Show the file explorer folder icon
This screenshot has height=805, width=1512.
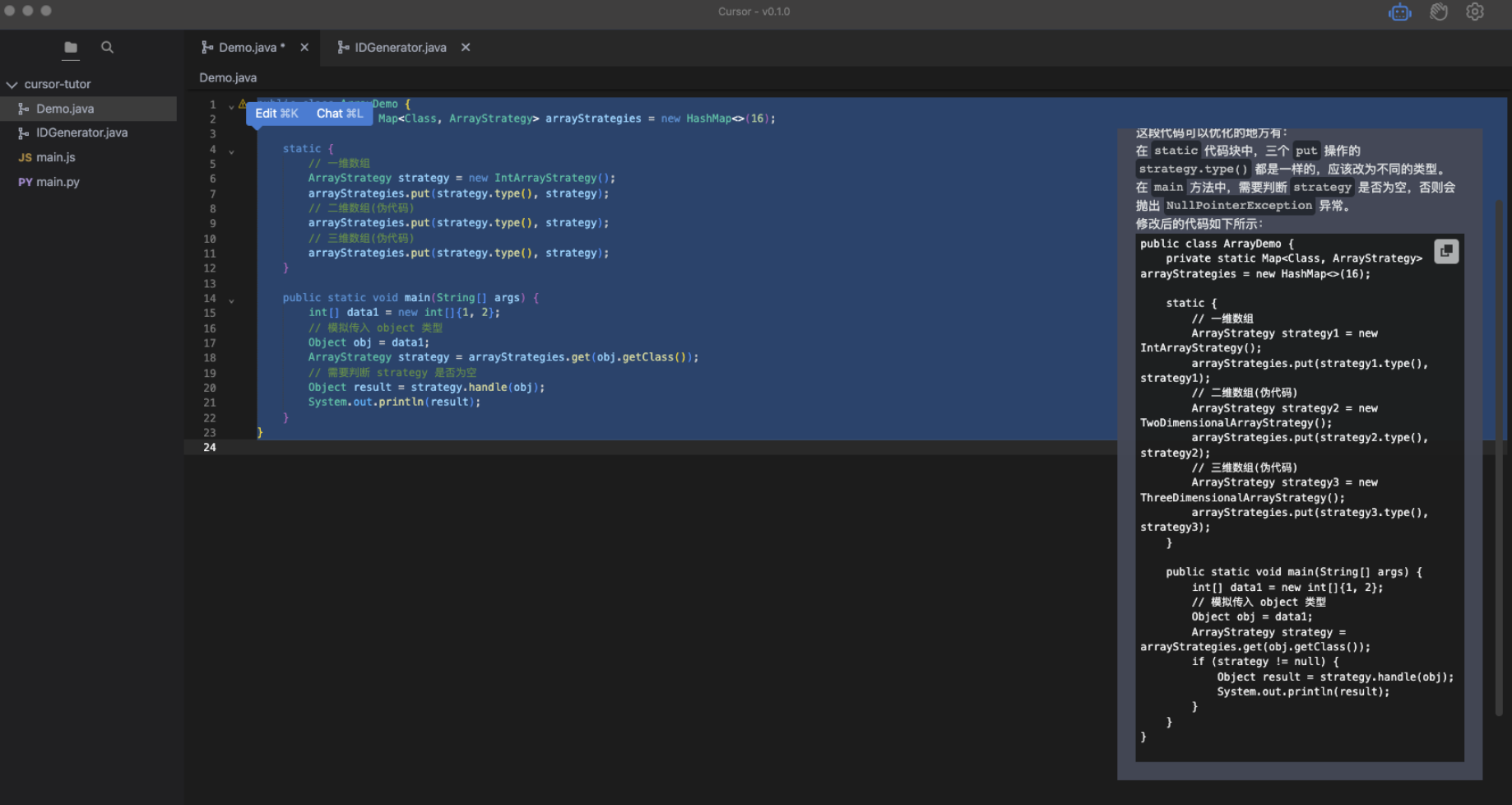(x=71, y=48)
